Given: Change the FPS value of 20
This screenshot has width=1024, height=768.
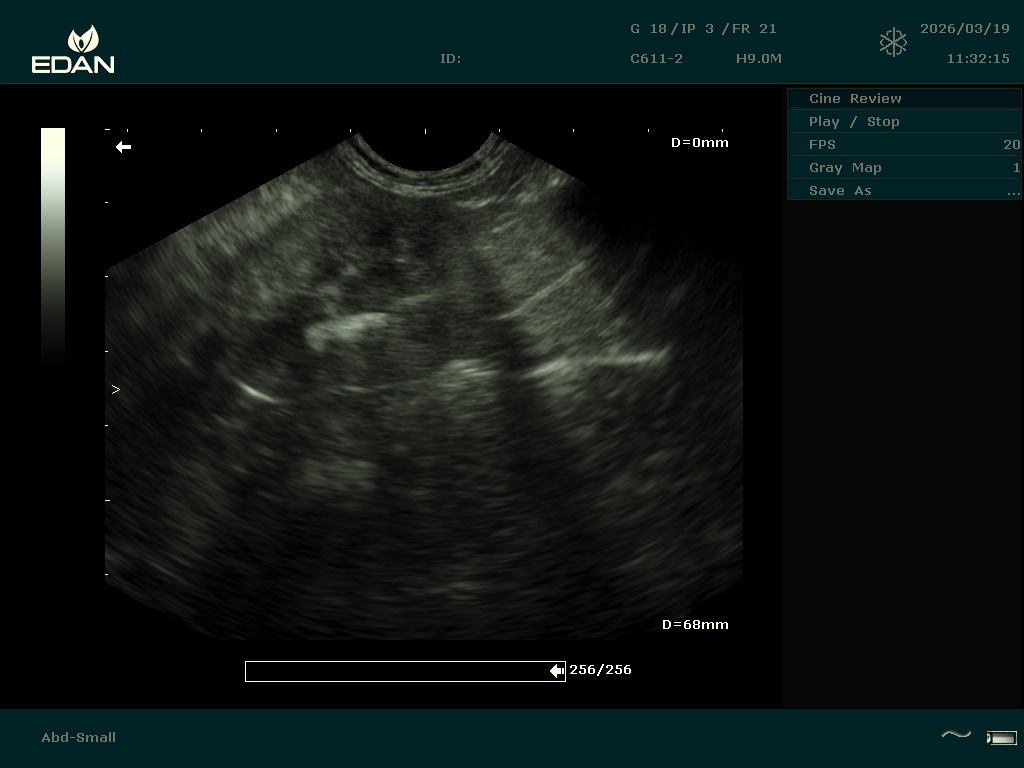Looking at the screenshot, I should (1011, 145).
